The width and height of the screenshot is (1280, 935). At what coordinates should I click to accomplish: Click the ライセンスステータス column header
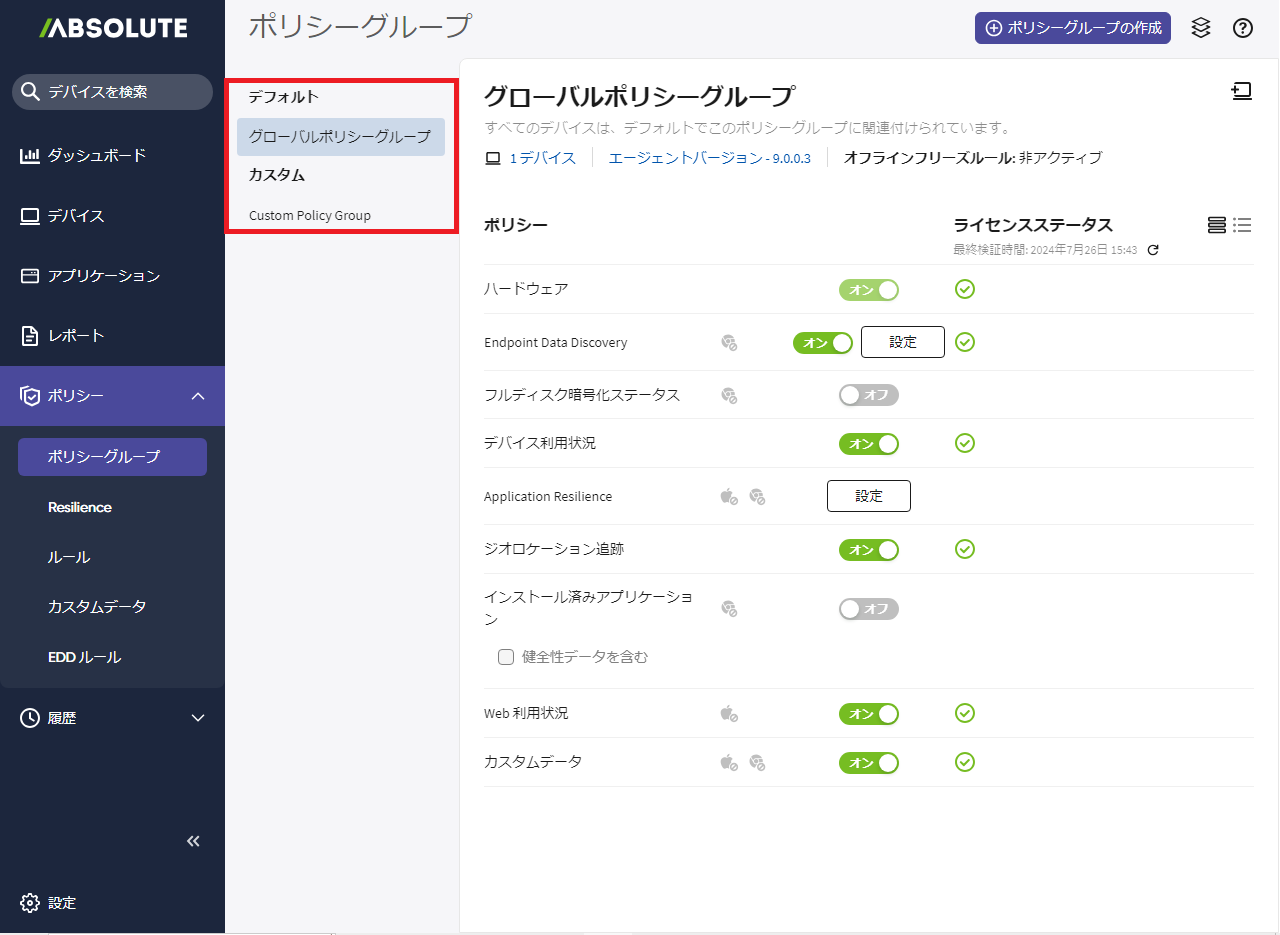(1033, 225)
